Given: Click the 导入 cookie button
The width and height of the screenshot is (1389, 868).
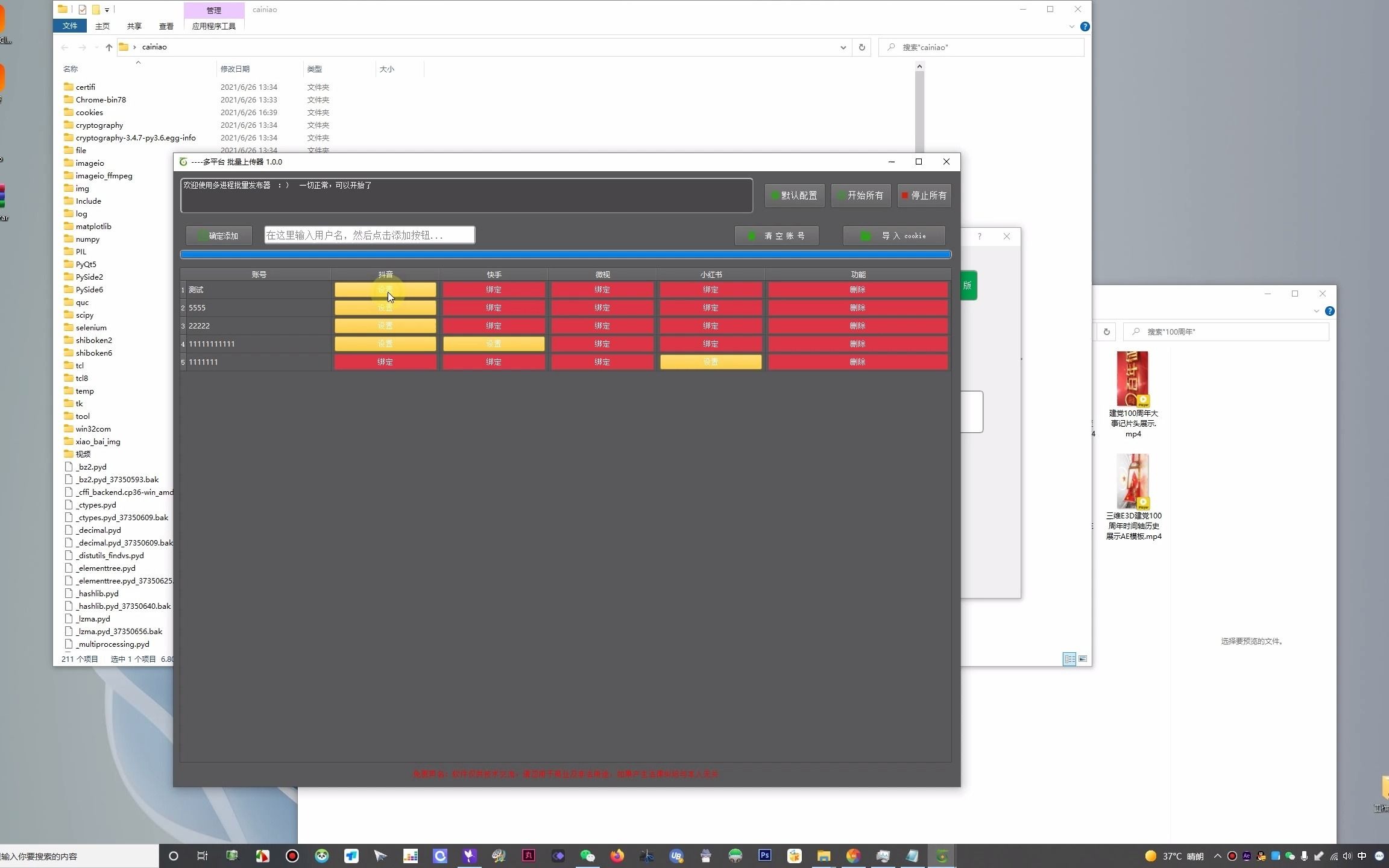Looking at the screenshot, I should click(x=894, y=235).
